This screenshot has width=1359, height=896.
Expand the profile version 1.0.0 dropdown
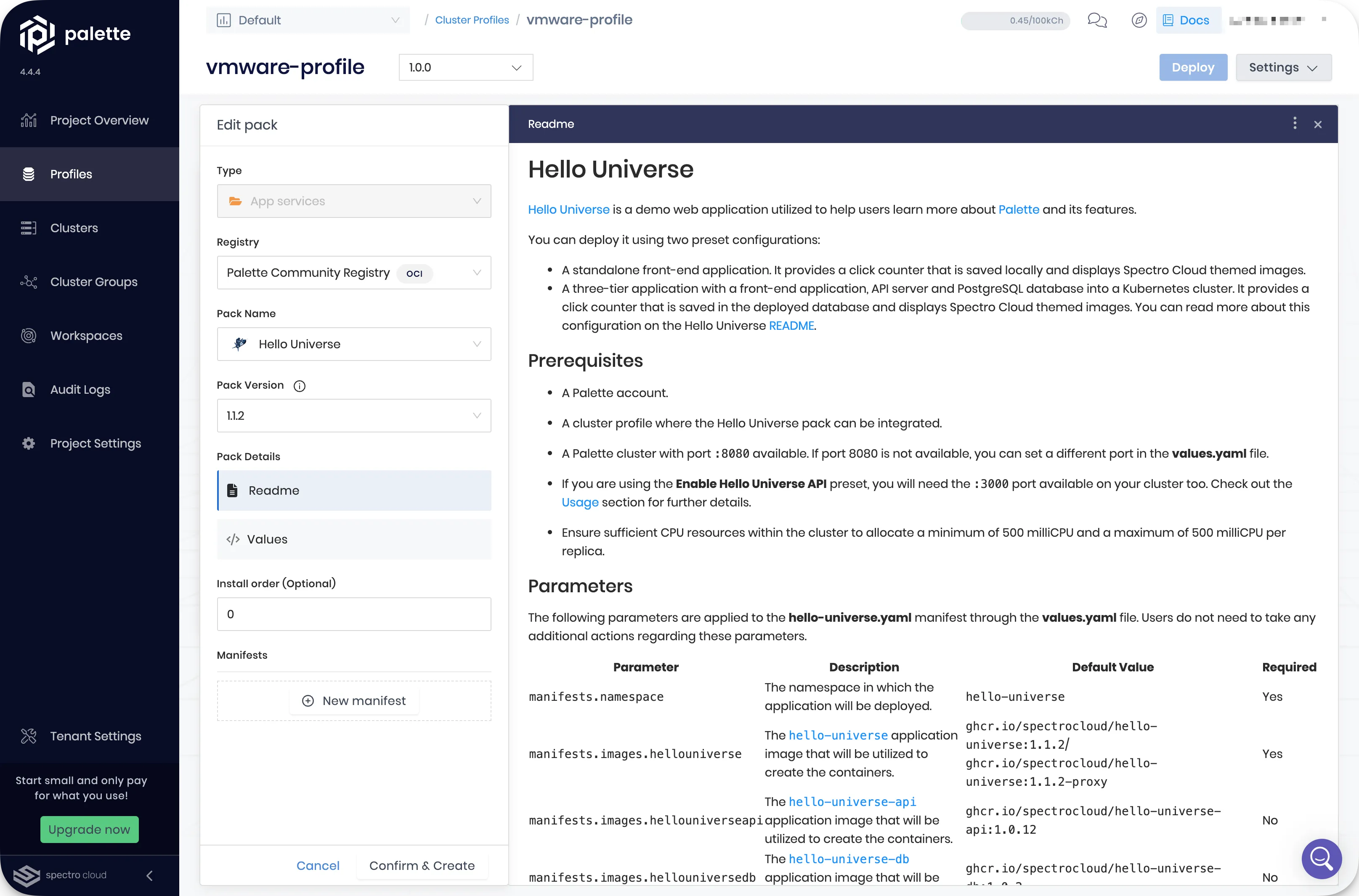[466, 67]
